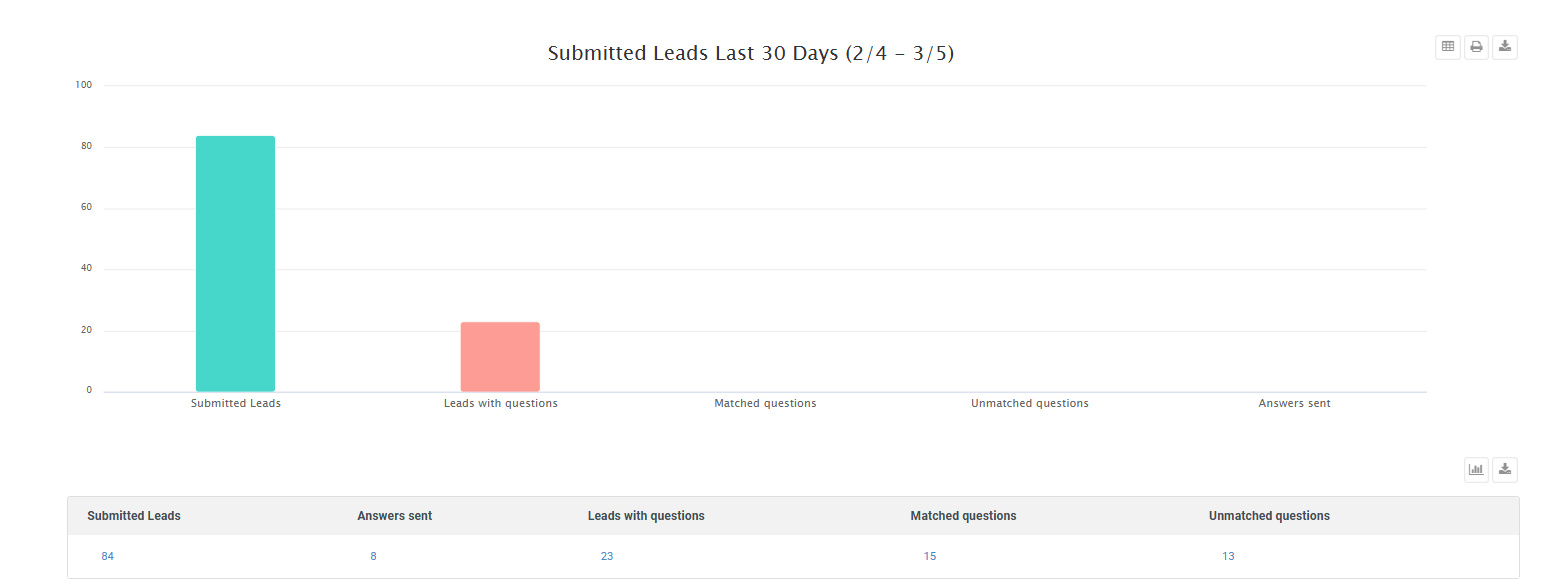Download the chart using top download icon
Image resolution: width=1550 pixels, height=585 pixels.
(x=1505, y=47)
